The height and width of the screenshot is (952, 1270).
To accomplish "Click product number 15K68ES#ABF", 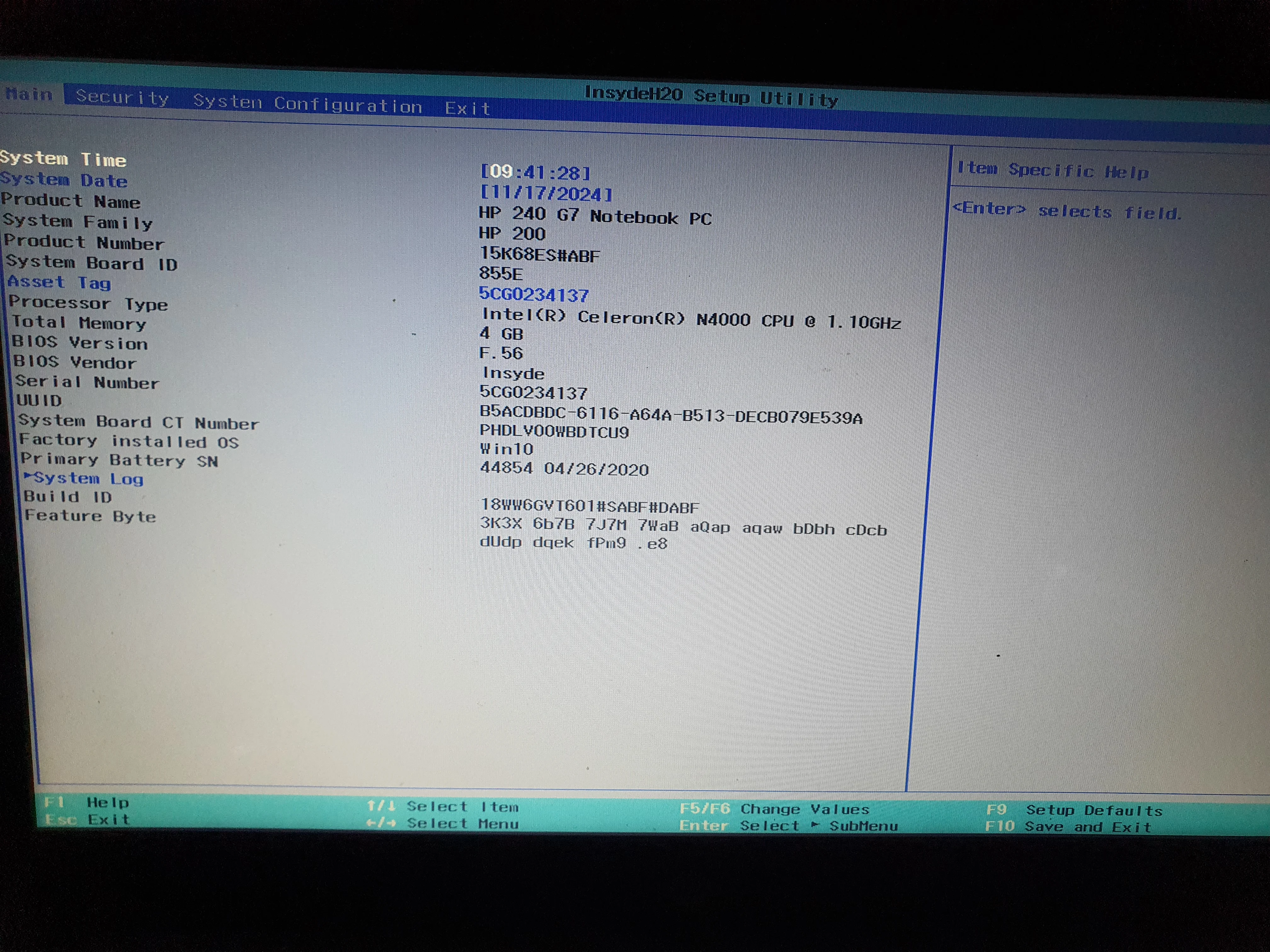I will [x=540, y=254].
